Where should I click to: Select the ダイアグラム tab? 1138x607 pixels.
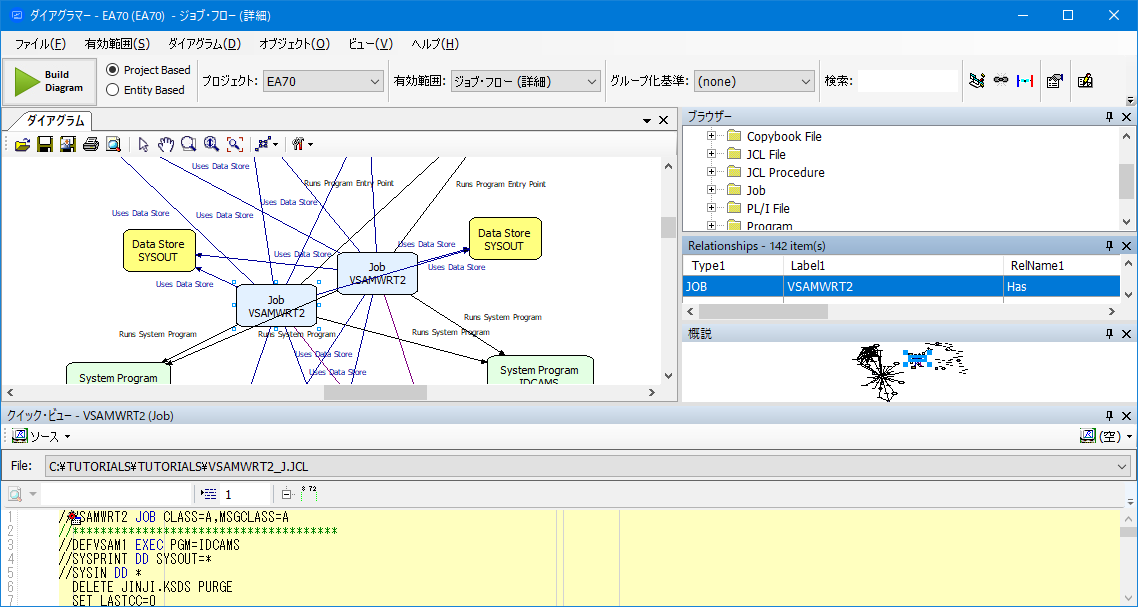tap(55, 121)
